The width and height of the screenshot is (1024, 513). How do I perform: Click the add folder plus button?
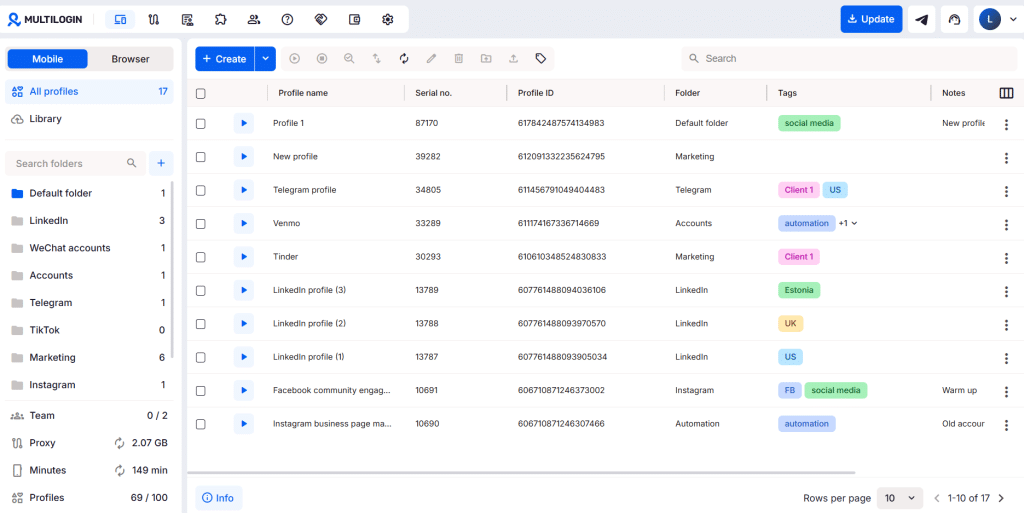coord(161,163)
